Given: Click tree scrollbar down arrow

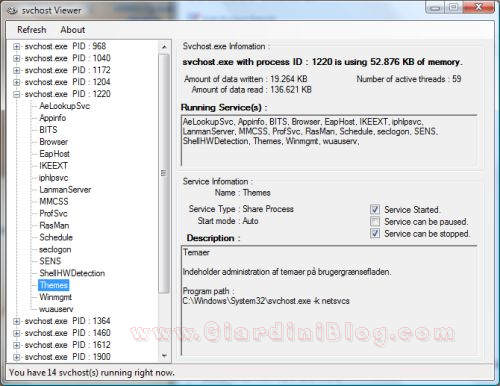Looking at the screenshot, I should coord(164,356).
